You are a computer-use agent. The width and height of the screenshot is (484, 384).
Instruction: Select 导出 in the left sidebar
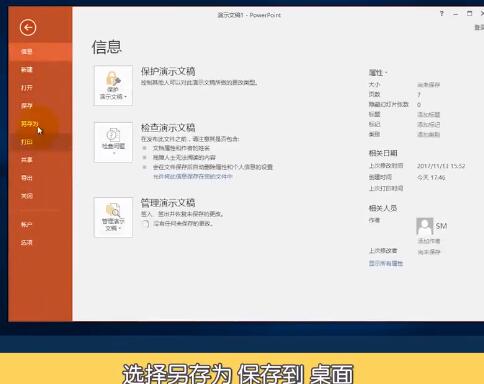[x=40, y=178]
